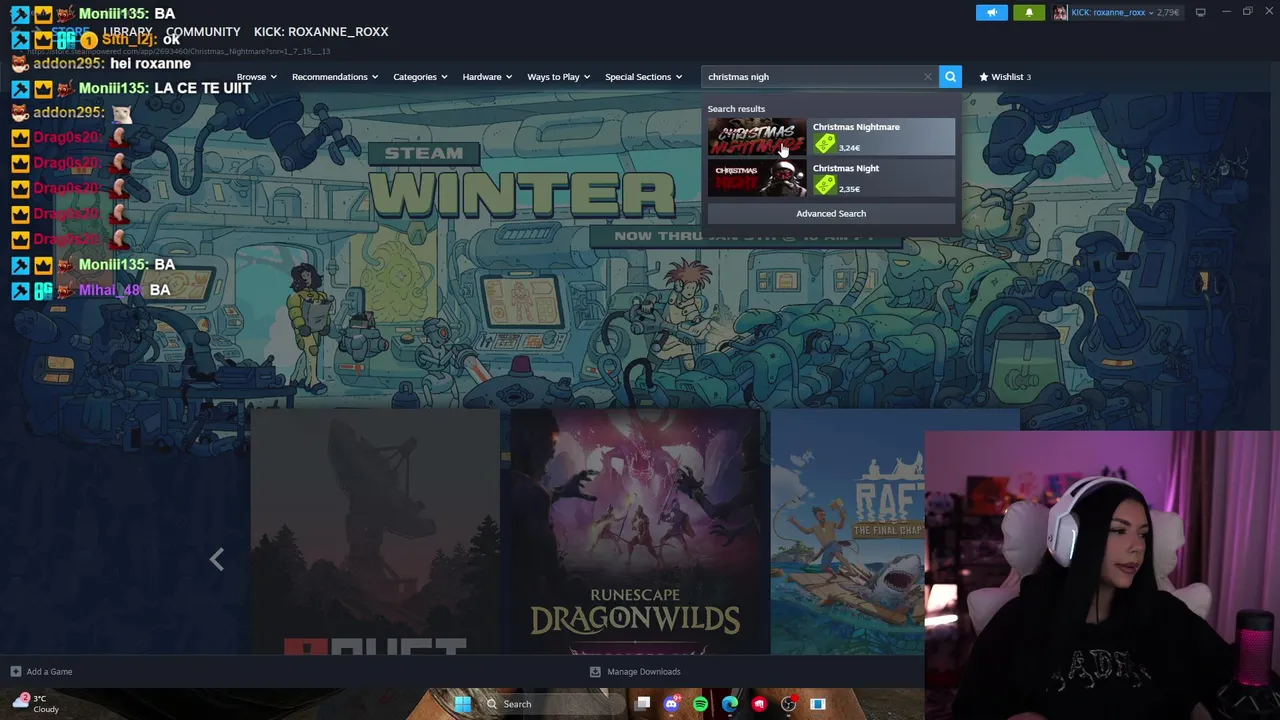Click the 2,79€ wallet balance
1280x720 pixels.
(1167, 12)
